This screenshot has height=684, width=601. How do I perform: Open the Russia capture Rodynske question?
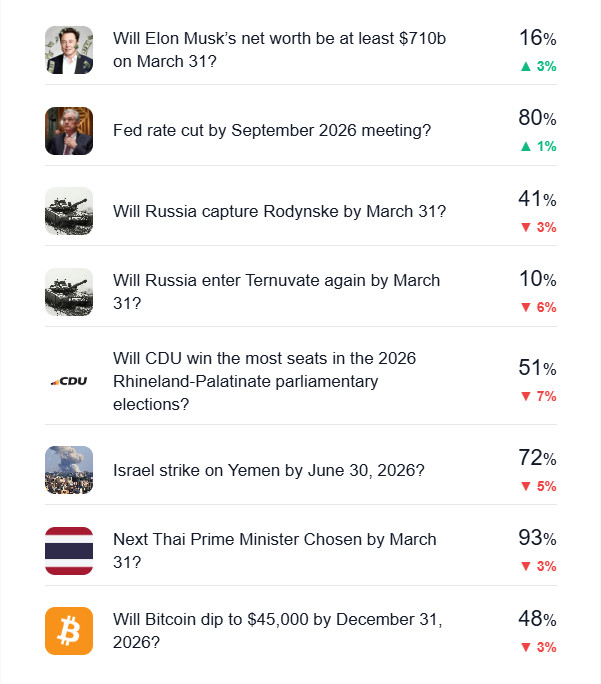[279, 212]
